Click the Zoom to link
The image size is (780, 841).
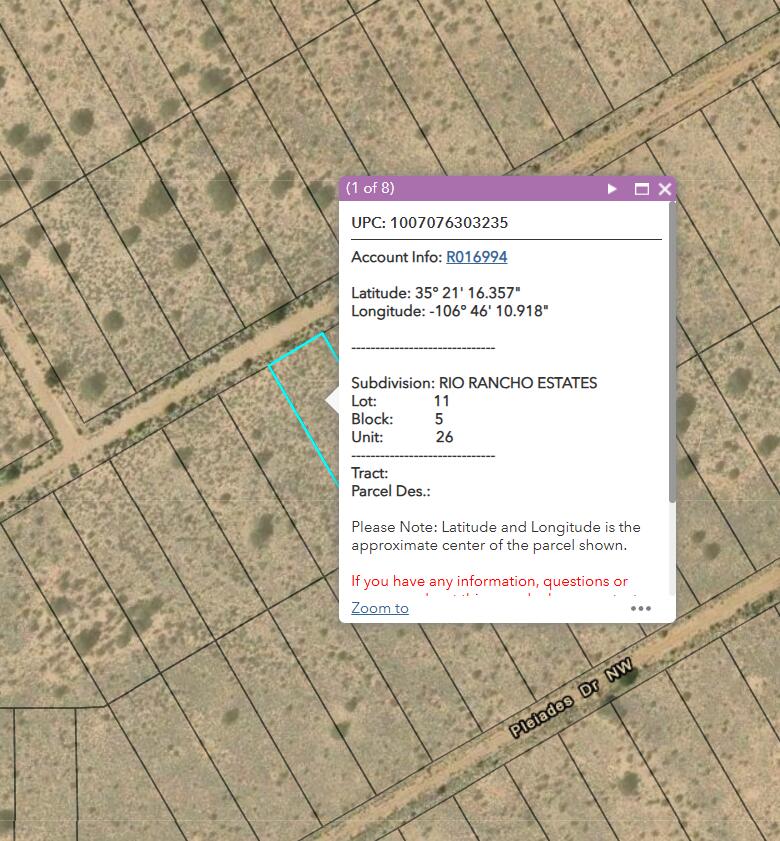click(380, 608)
